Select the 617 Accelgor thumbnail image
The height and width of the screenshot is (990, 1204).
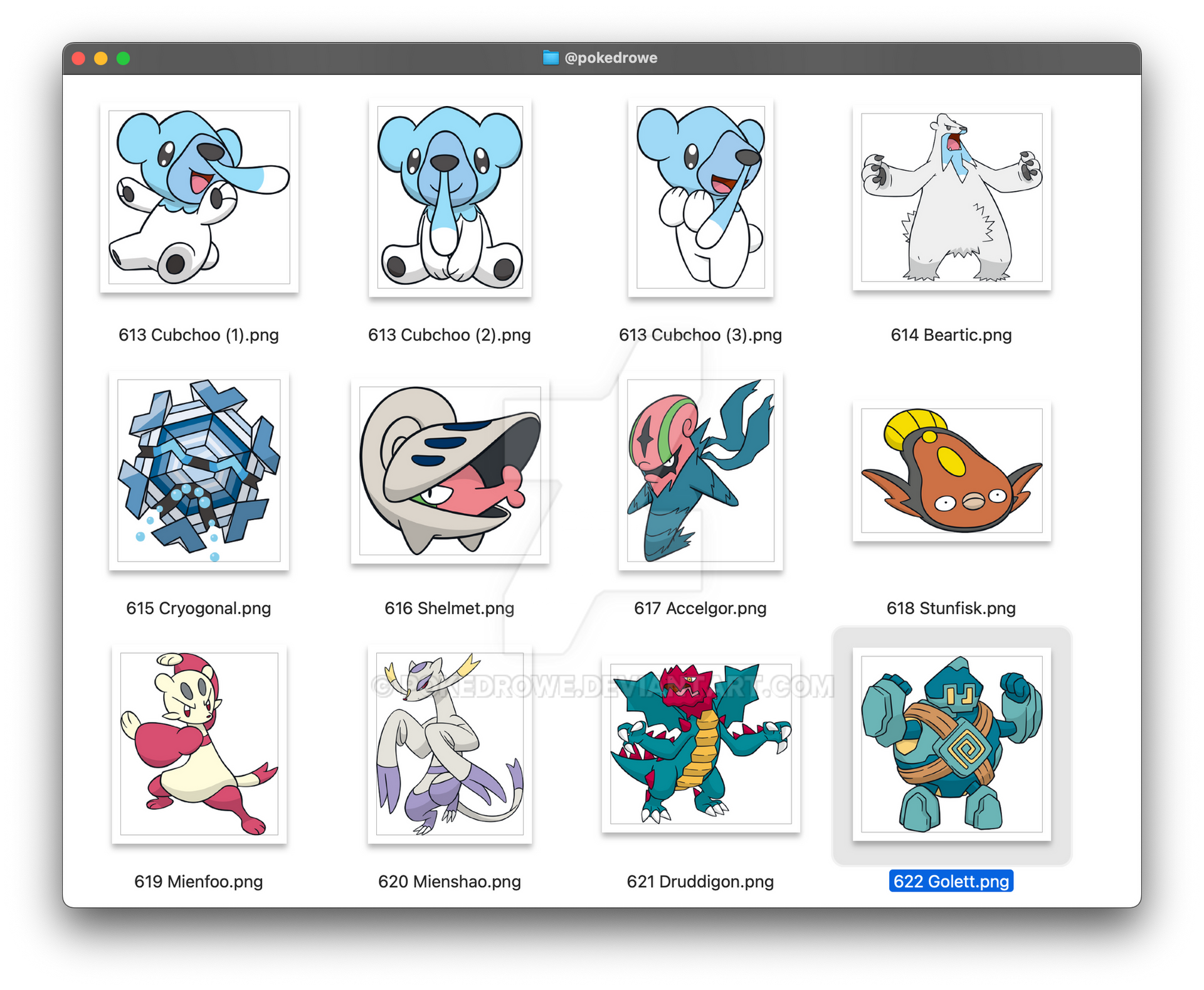coord(700,471)
